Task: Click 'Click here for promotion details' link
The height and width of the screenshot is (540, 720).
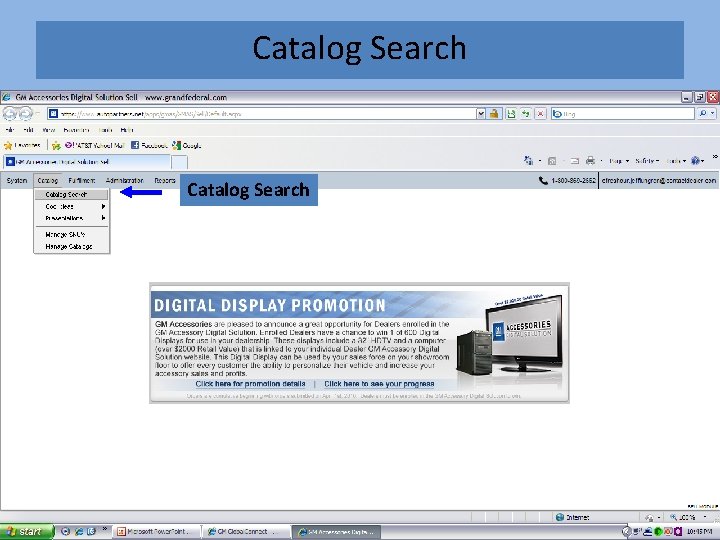Action: pyautogui.click(x=250, y=384)
